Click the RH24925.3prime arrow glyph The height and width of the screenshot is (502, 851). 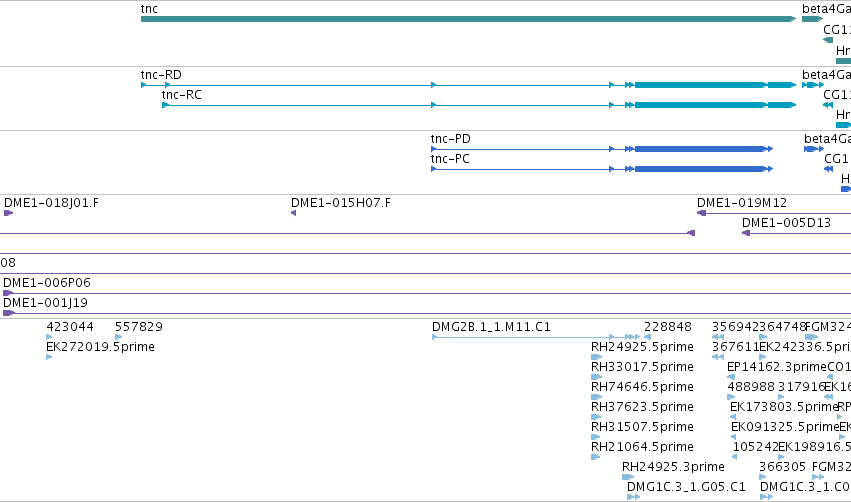click(x=628, y=477)
